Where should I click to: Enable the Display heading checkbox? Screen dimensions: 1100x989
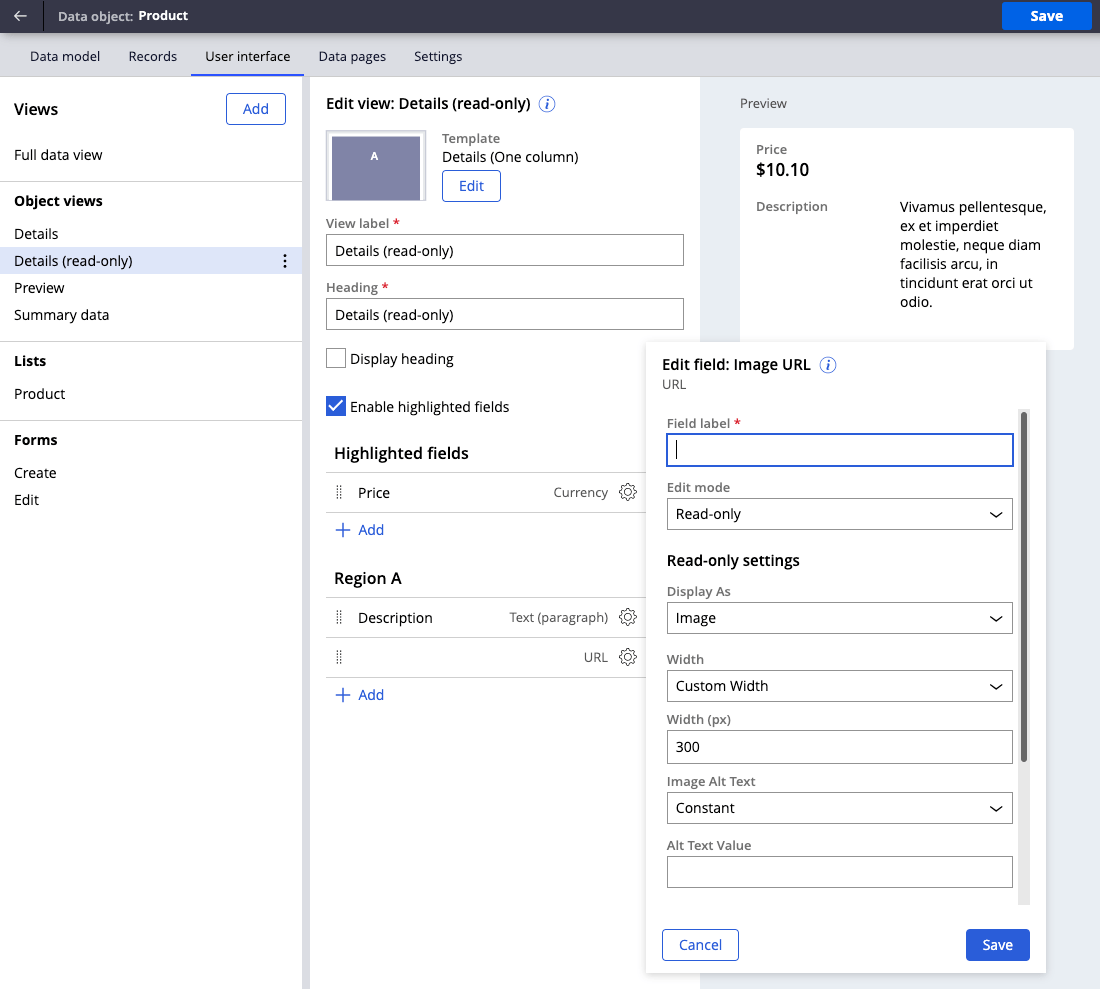pyautogui.click(x=336, y=358)
